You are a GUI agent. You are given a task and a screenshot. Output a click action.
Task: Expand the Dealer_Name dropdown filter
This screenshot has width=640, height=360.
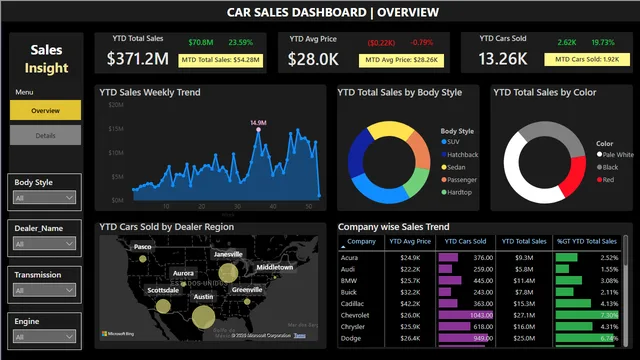(x=44, y=244)
